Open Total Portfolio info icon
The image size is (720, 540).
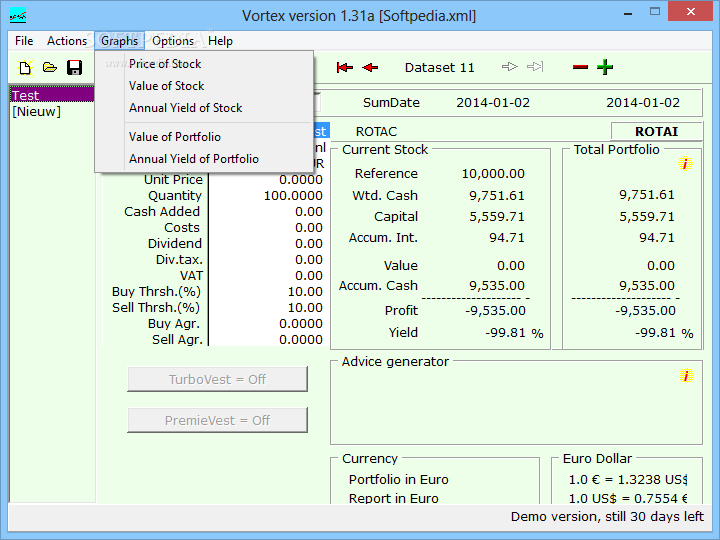coord(685,164)
